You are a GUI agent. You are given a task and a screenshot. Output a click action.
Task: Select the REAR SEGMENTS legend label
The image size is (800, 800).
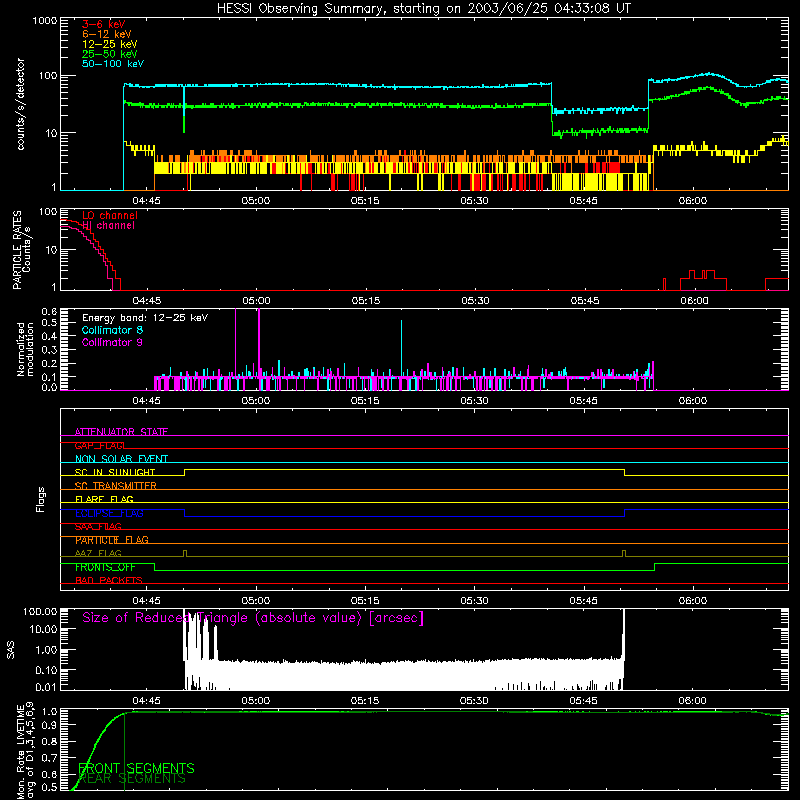pos(132,779)
